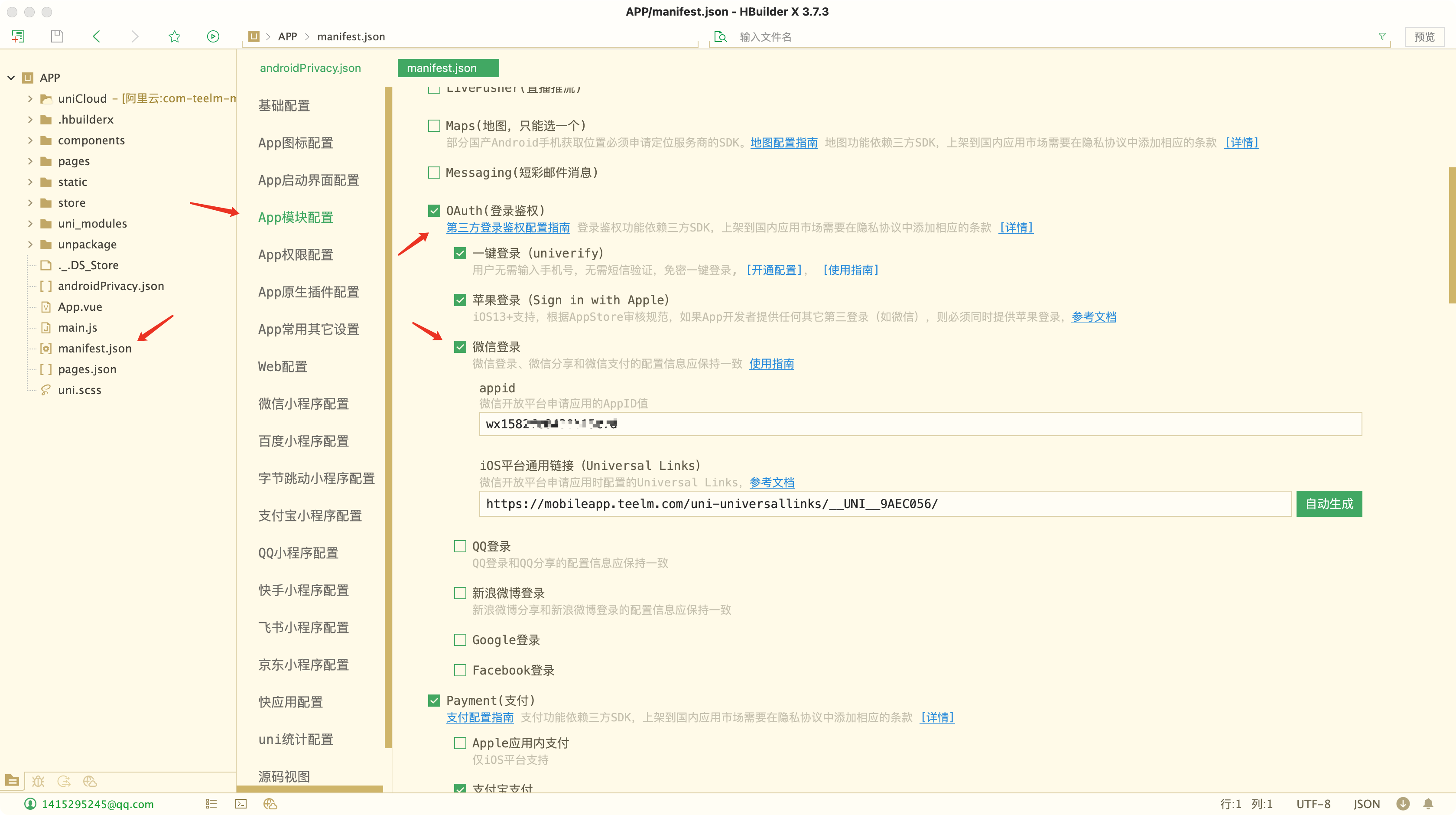This screenshot has width=1456, height=815.
Task: Switch to androidPrivacy.json tab
Action: (x=310, y=68)
